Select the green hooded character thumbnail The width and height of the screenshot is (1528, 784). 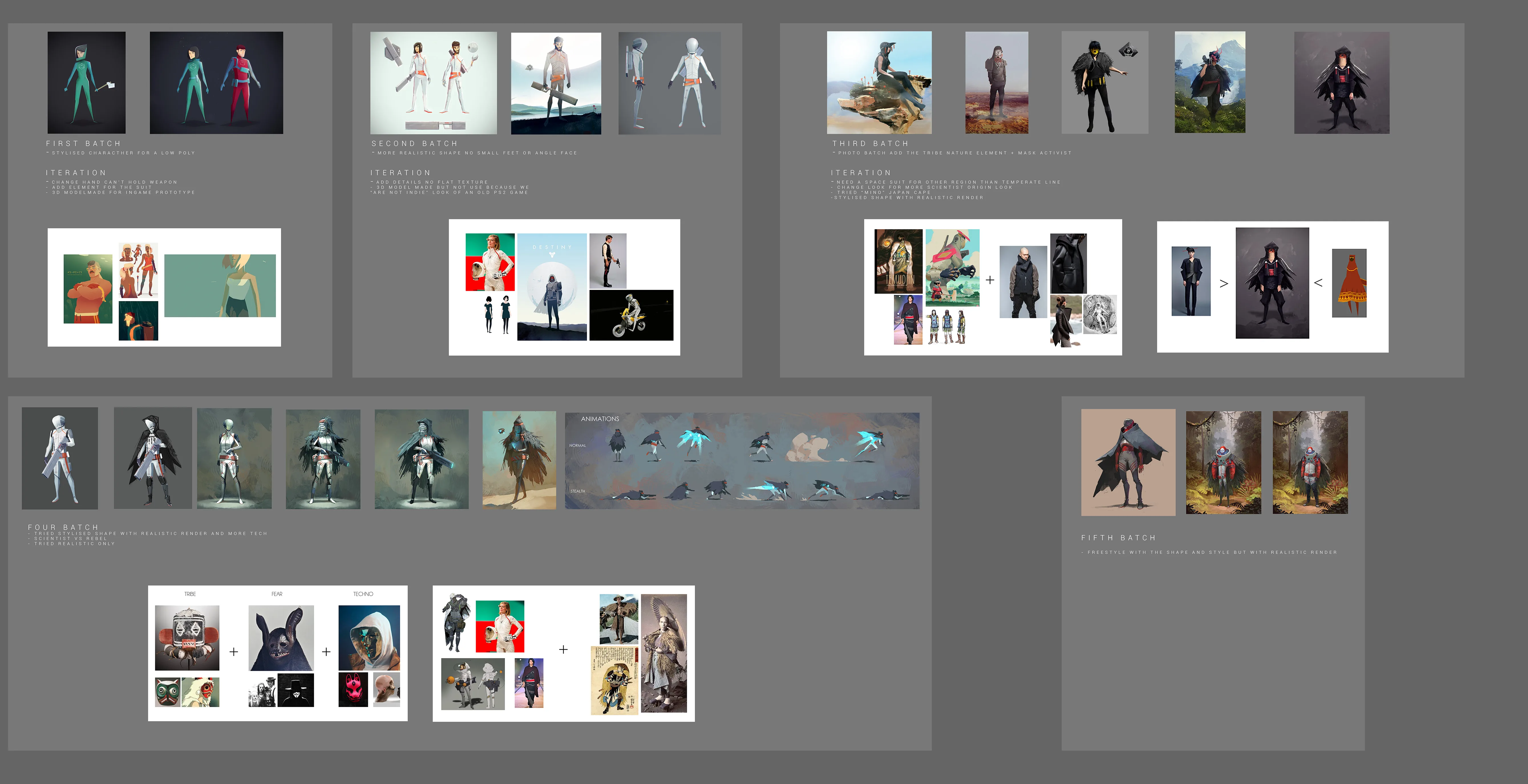point(87,82)
